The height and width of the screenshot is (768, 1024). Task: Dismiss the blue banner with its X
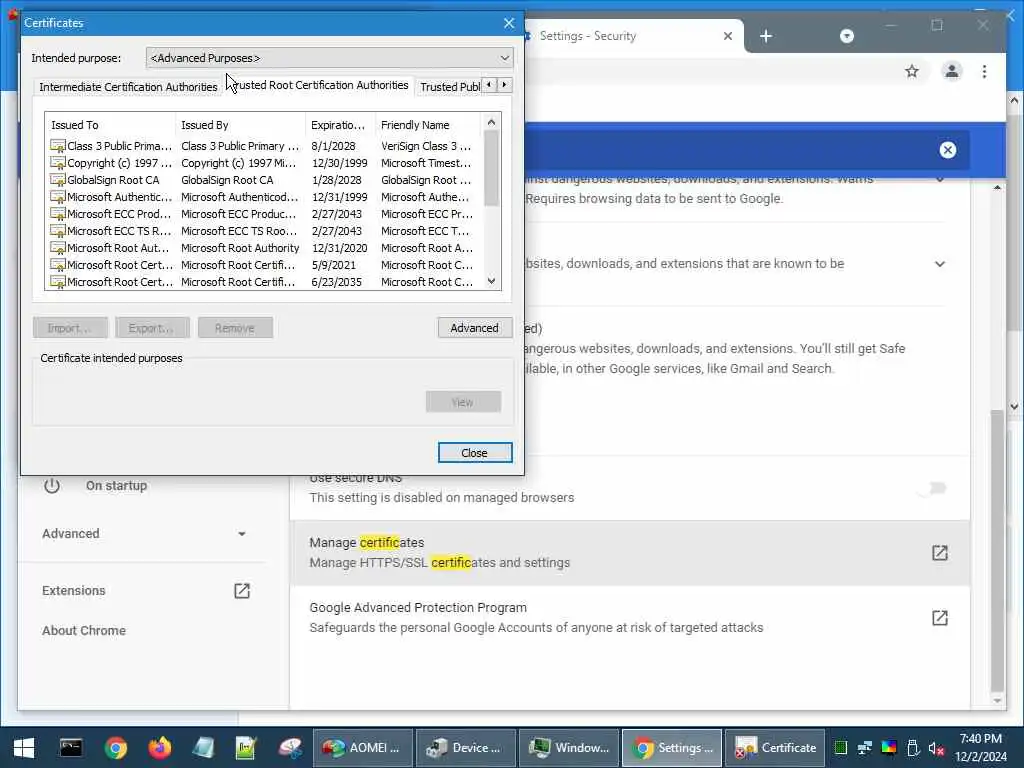click(x=948, y=150)
